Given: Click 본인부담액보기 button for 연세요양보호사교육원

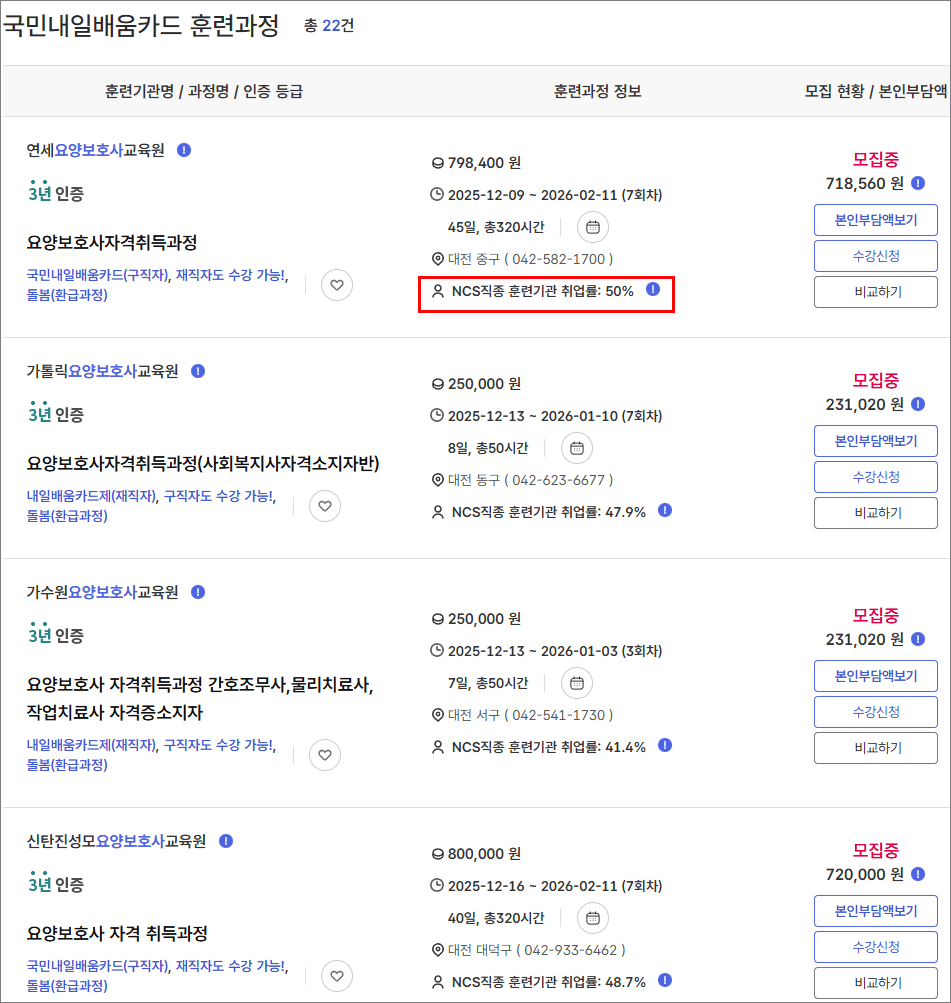Looking at the screenshot, I should coord(876,219).
